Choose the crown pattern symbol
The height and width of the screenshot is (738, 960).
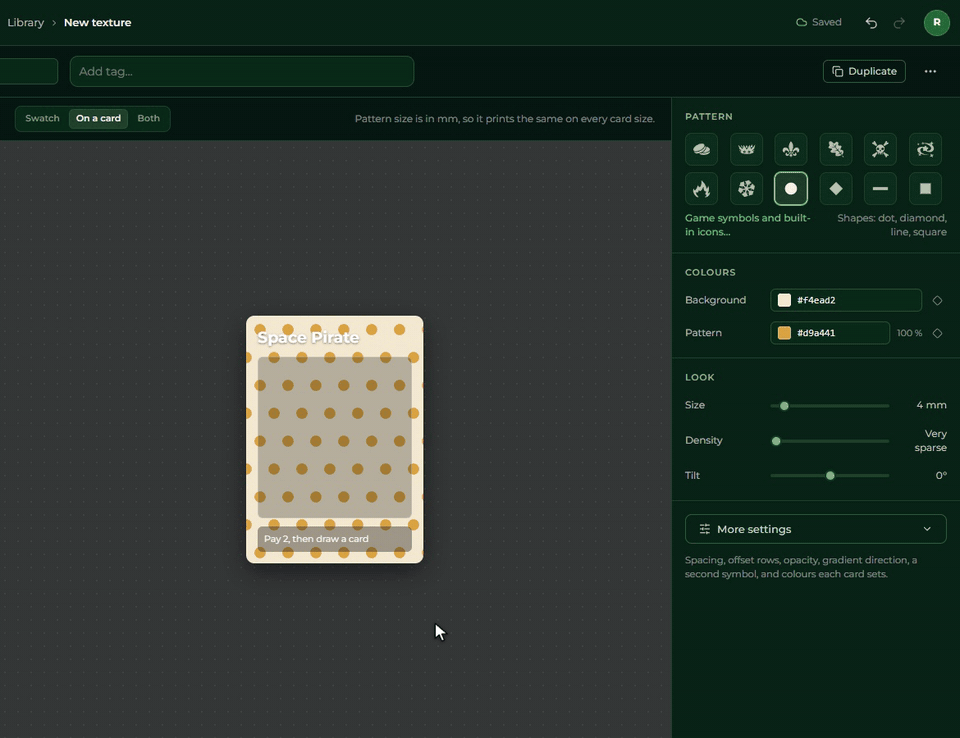pyautogui.click(x=746, y=149)
